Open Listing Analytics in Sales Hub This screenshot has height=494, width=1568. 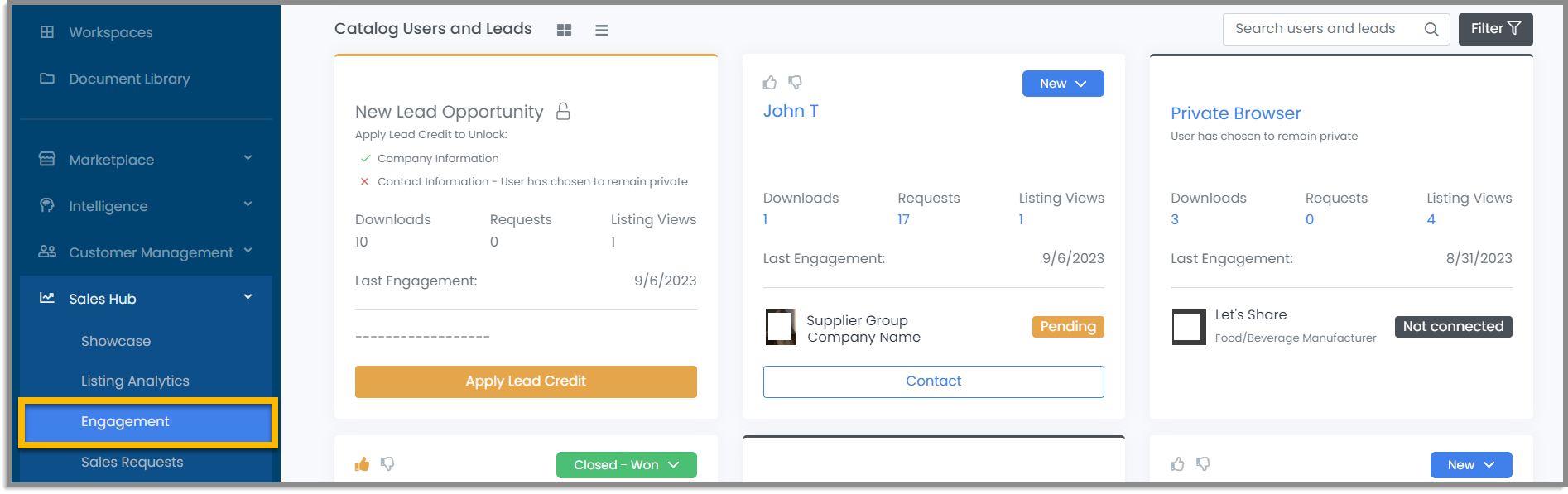[x=135, y=381]
